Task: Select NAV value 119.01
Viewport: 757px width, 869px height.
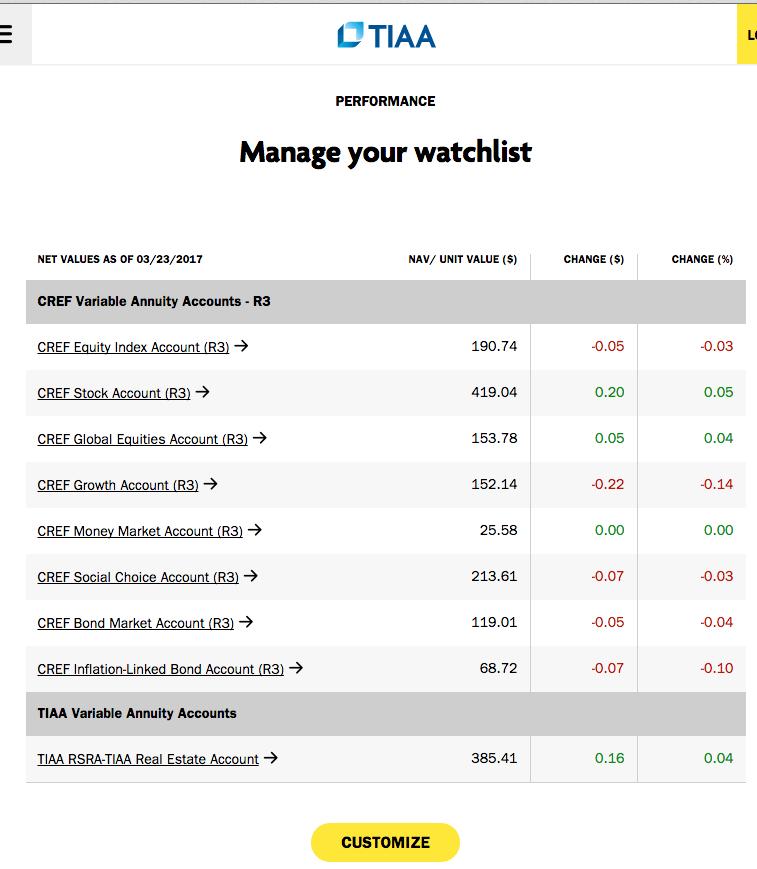Action: click(494, 622)
